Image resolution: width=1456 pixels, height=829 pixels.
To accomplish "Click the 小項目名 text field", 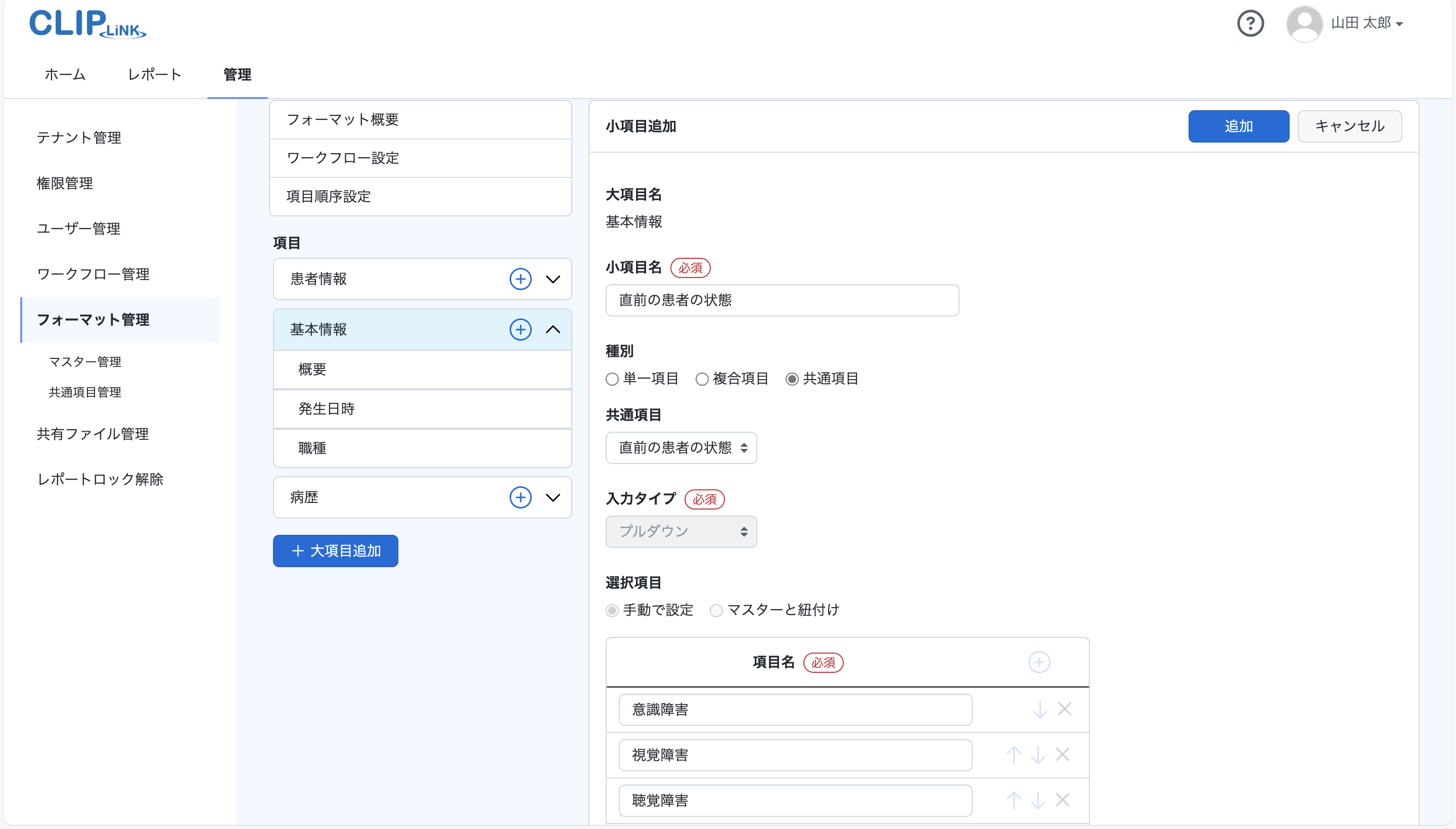I will [782, 300].
